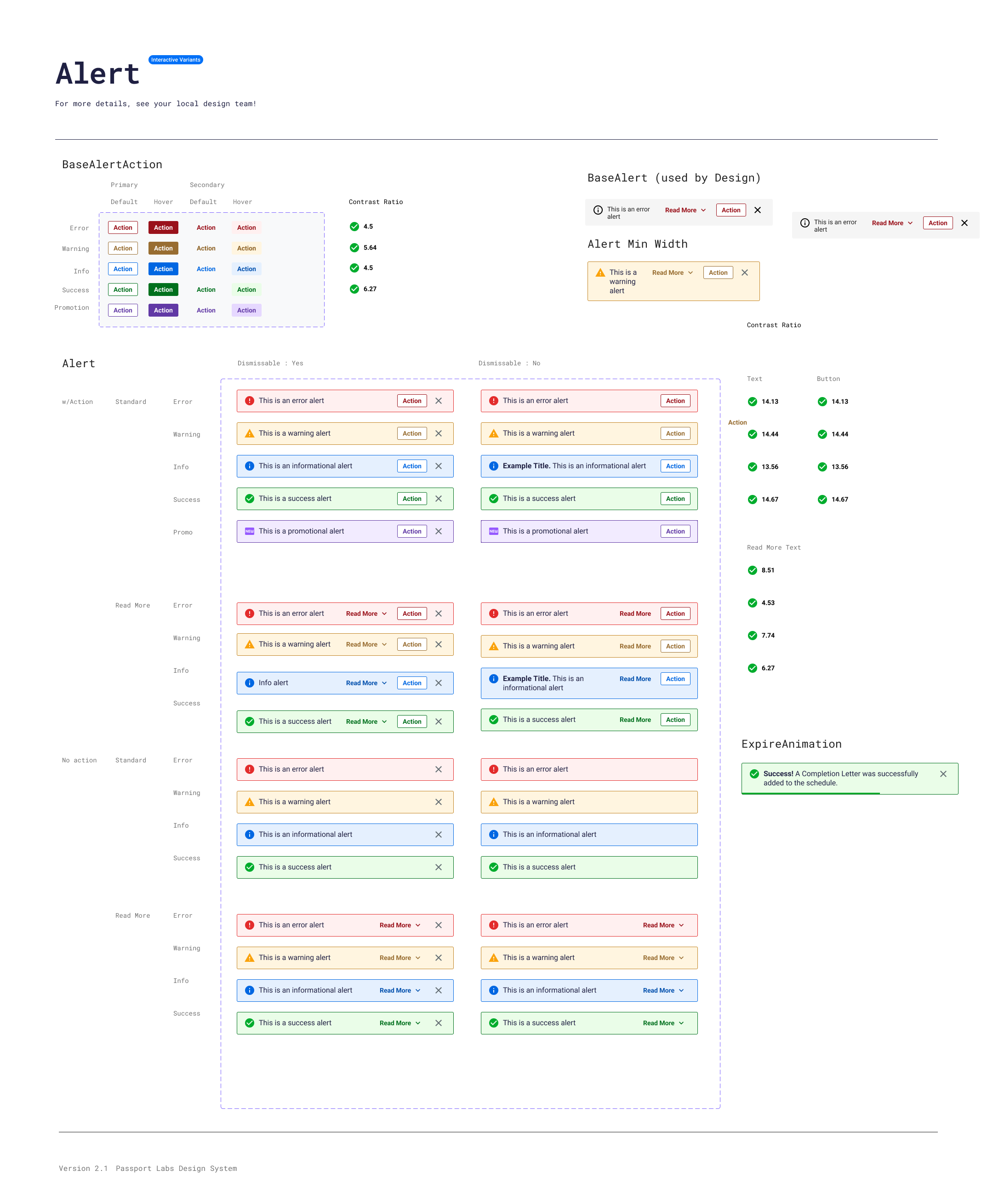
Task: Click the ExpireAnimation green progress bar
Action: (x=810, y=793)
